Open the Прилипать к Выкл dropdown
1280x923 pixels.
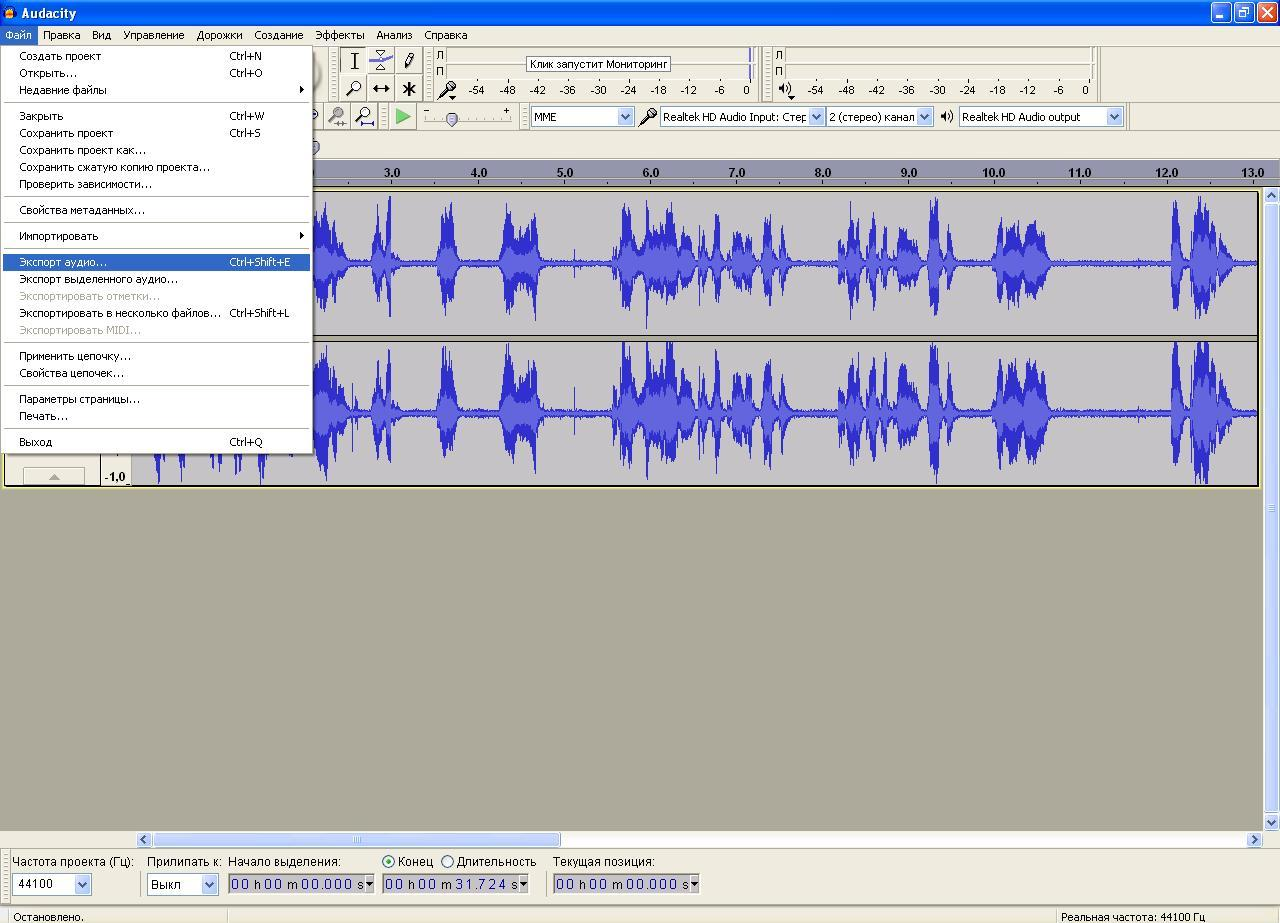tap(209, 884)
